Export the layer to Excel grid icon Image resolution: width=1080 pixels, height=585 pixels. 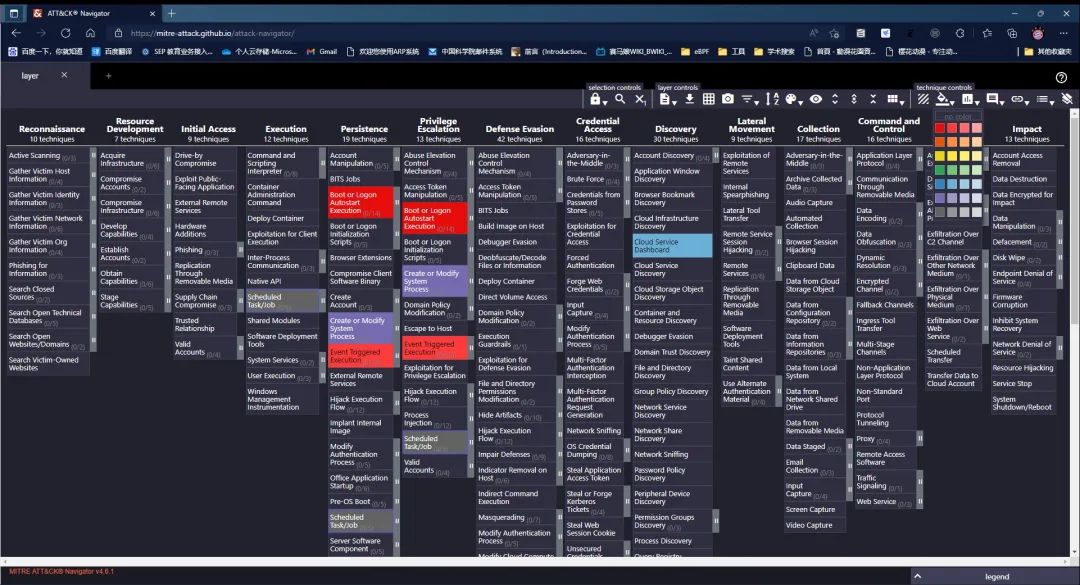coord(708,99)
